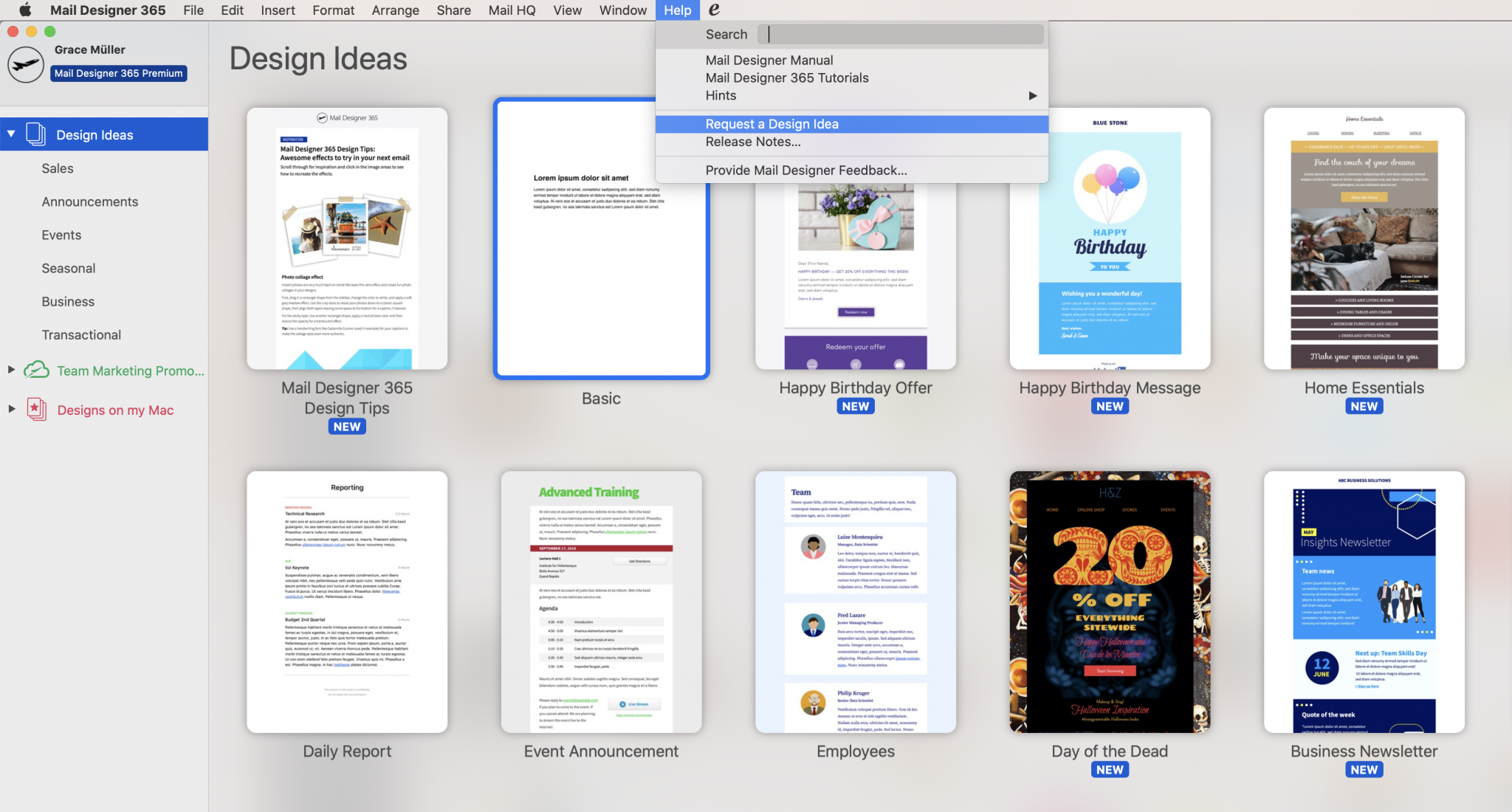Click into the Help search field

pyautogui.click(x=901, y=34)
